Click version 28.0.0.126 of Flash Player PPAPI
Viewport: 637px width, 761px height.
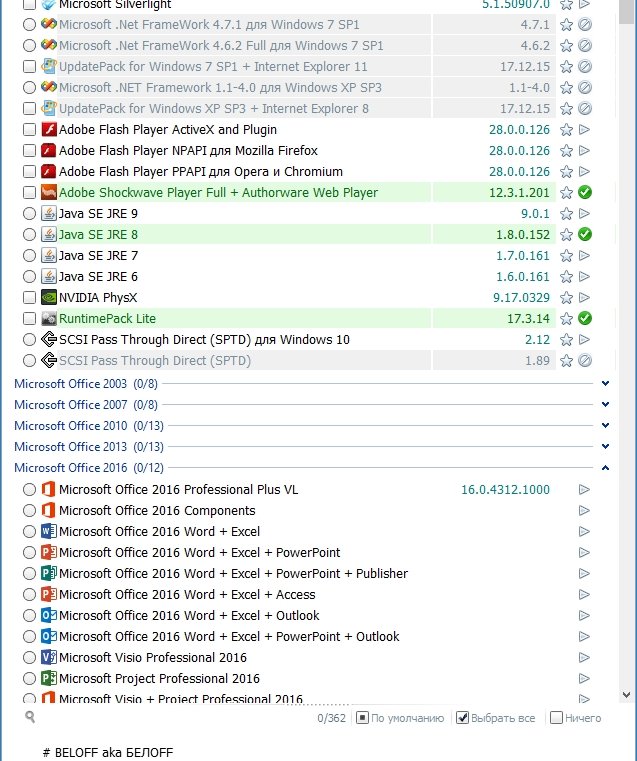coord(519,172)
